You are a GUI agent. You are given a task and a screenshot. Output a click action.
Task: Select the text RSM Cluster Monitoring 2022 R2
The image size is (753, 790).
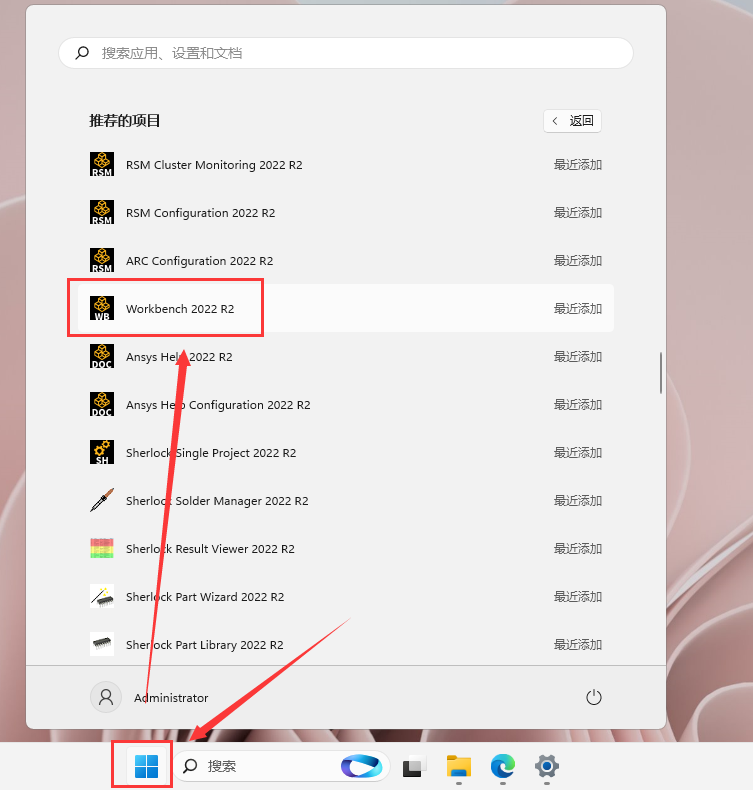tap(214, 165)
